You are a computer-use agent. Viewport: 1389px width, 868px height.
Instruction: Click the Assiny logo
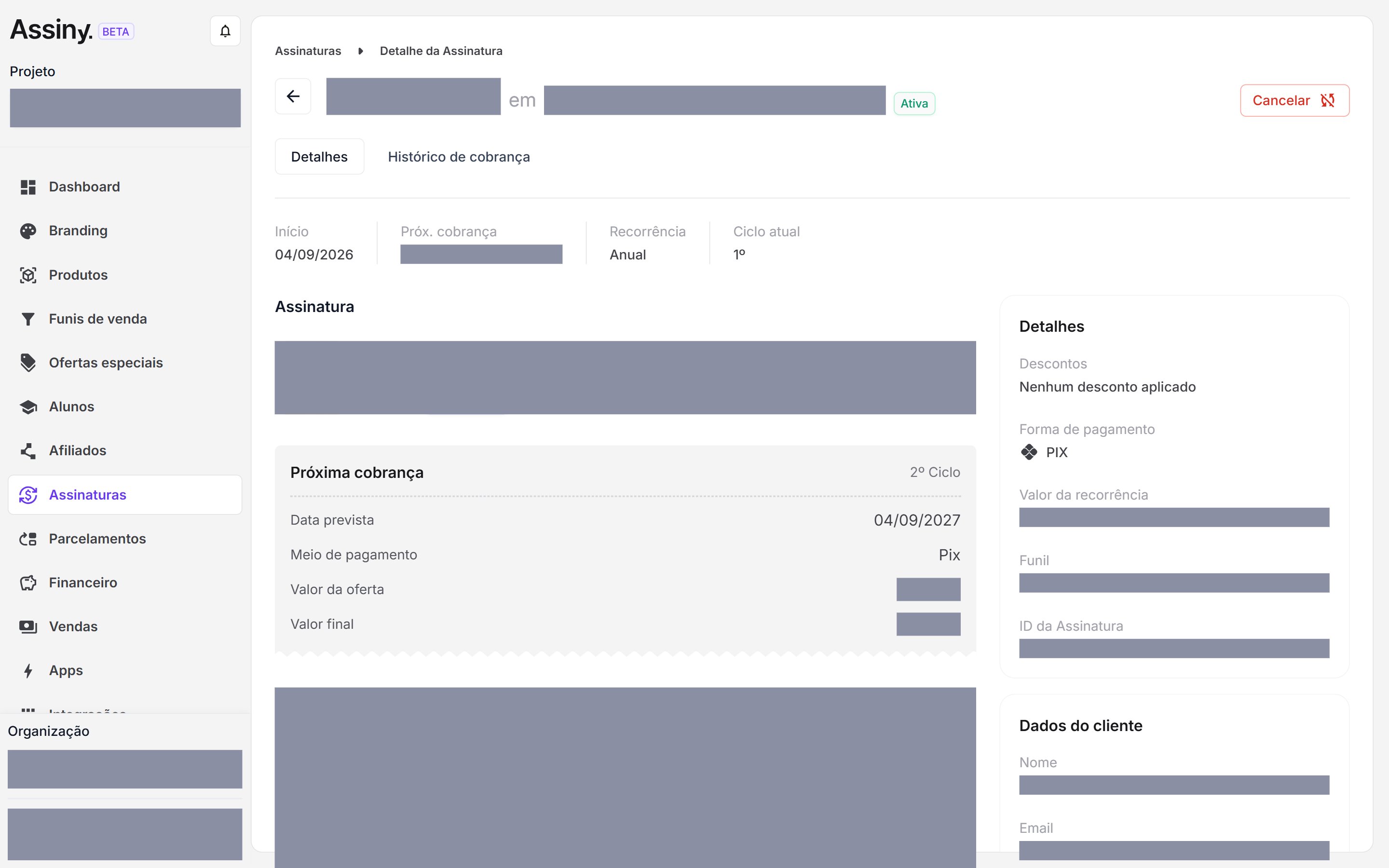(x=51, y=30)
